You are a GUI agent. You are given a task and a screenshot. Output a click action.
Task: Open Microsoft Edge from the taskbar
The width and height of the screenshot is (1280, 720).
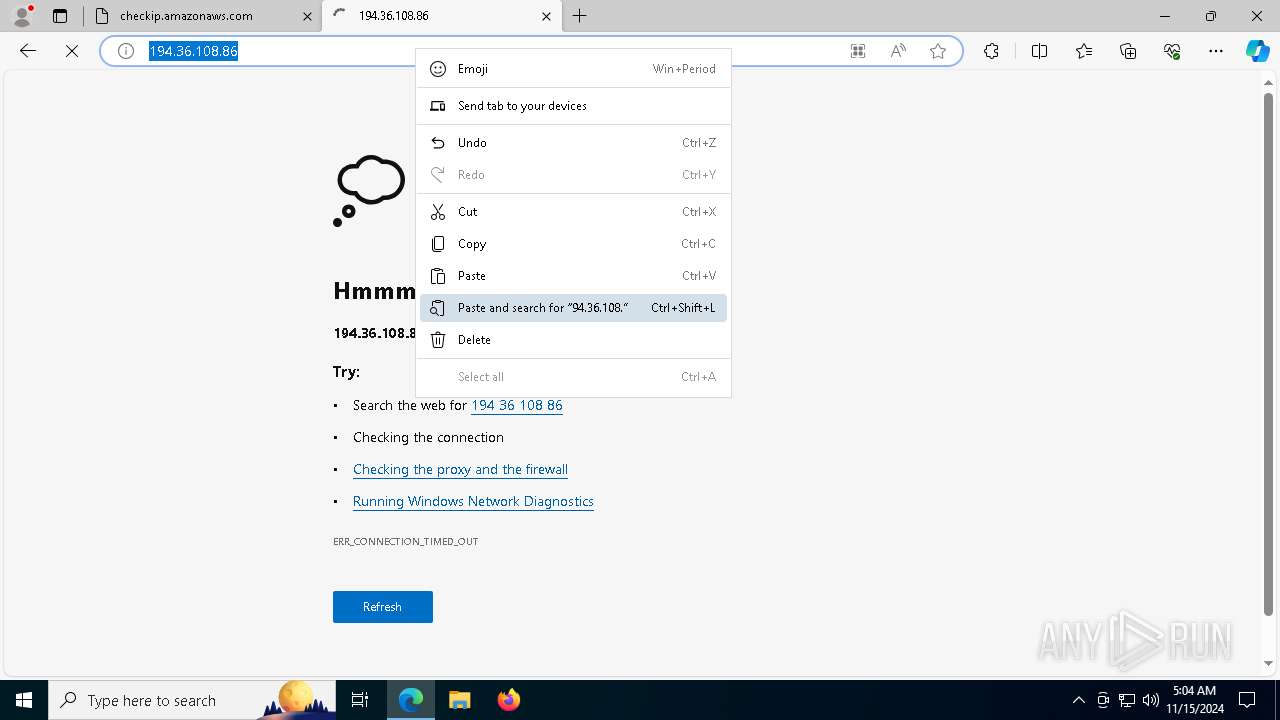(x=411, y=700)
